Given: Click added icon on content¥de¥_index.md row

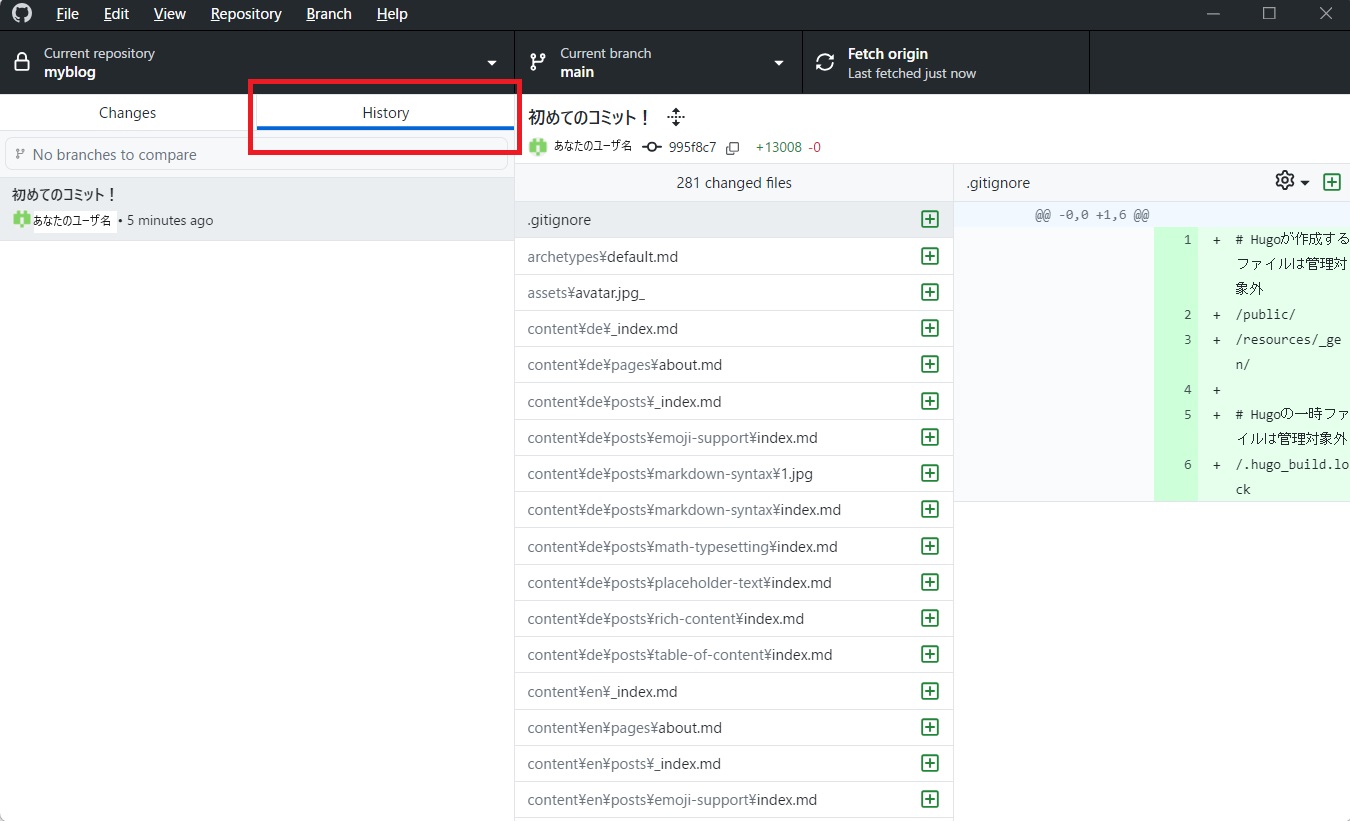Looking at the screenshot, I should [930, 329].
